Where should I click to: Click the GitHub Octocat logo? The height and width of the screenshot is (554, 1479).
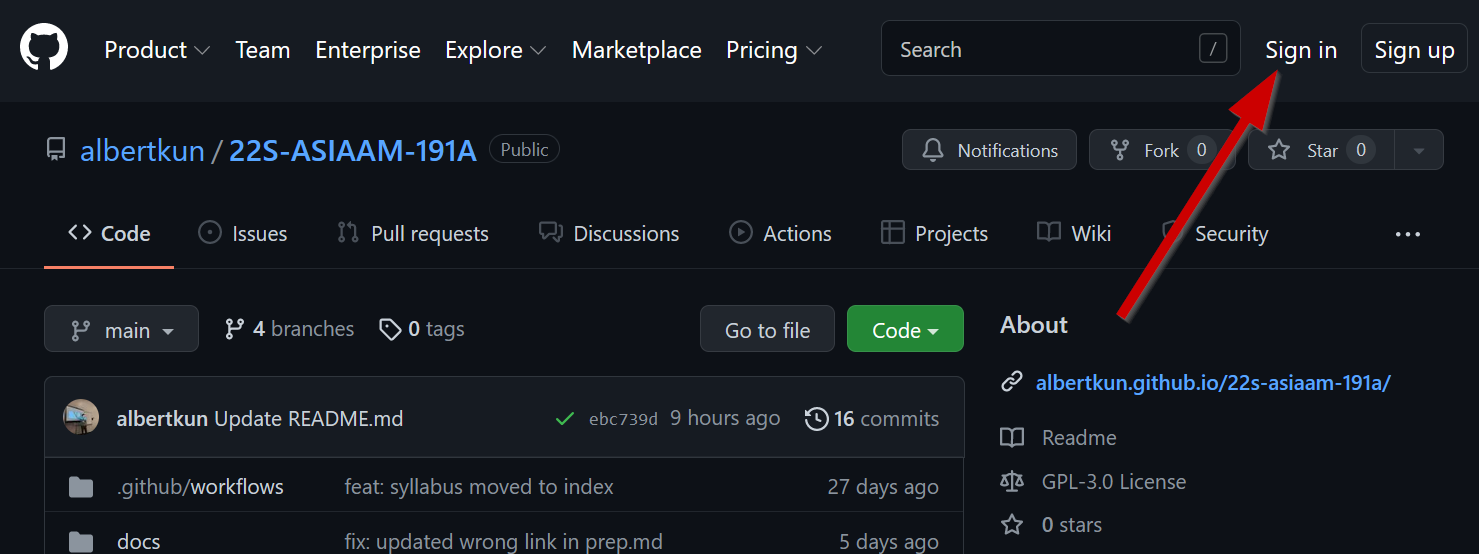coord(44,49)
